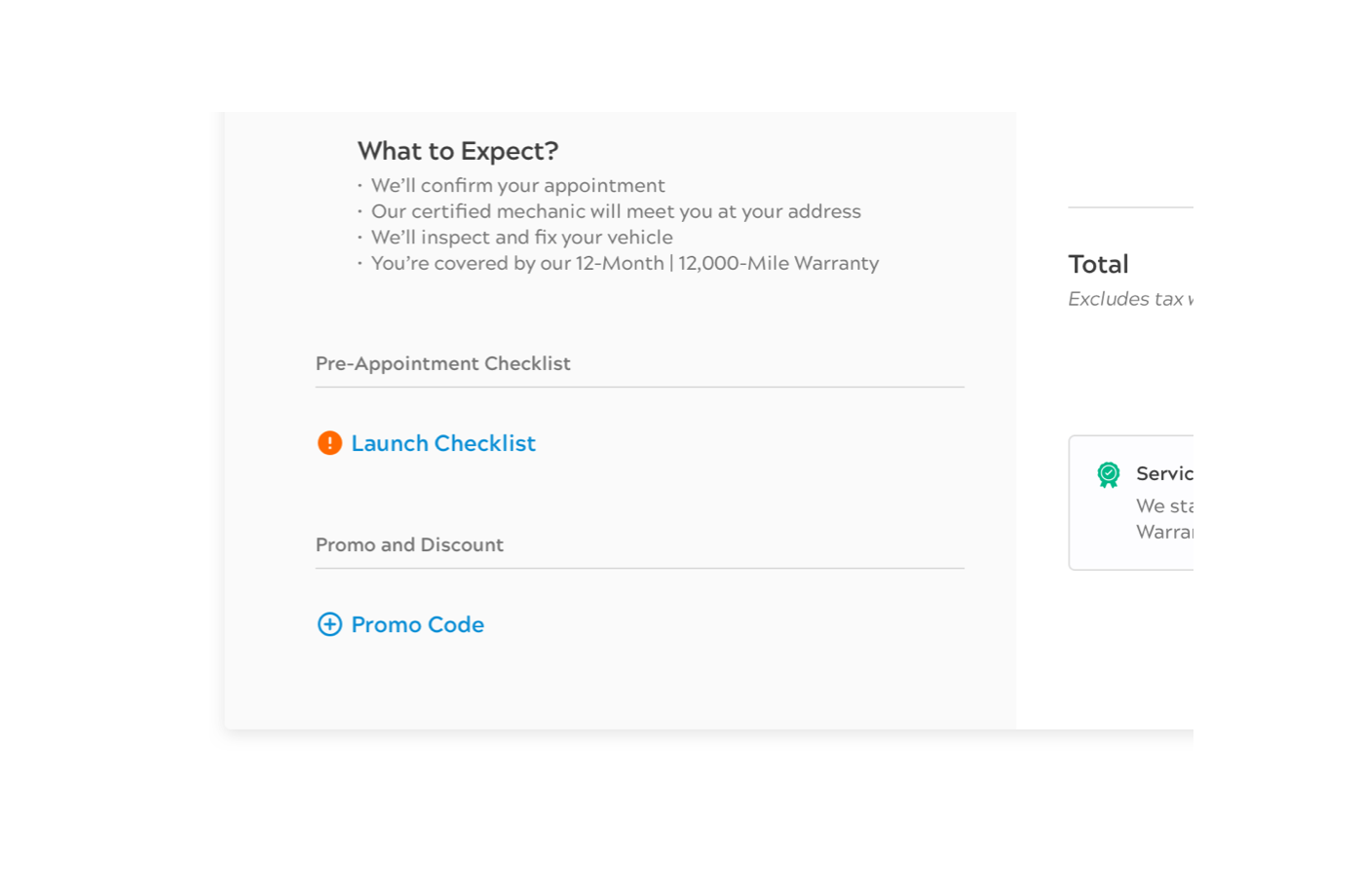This screenshot has height=896, width=1364.
Task: Click the "We sta…" line in the warranty card
Action: 1163,505
